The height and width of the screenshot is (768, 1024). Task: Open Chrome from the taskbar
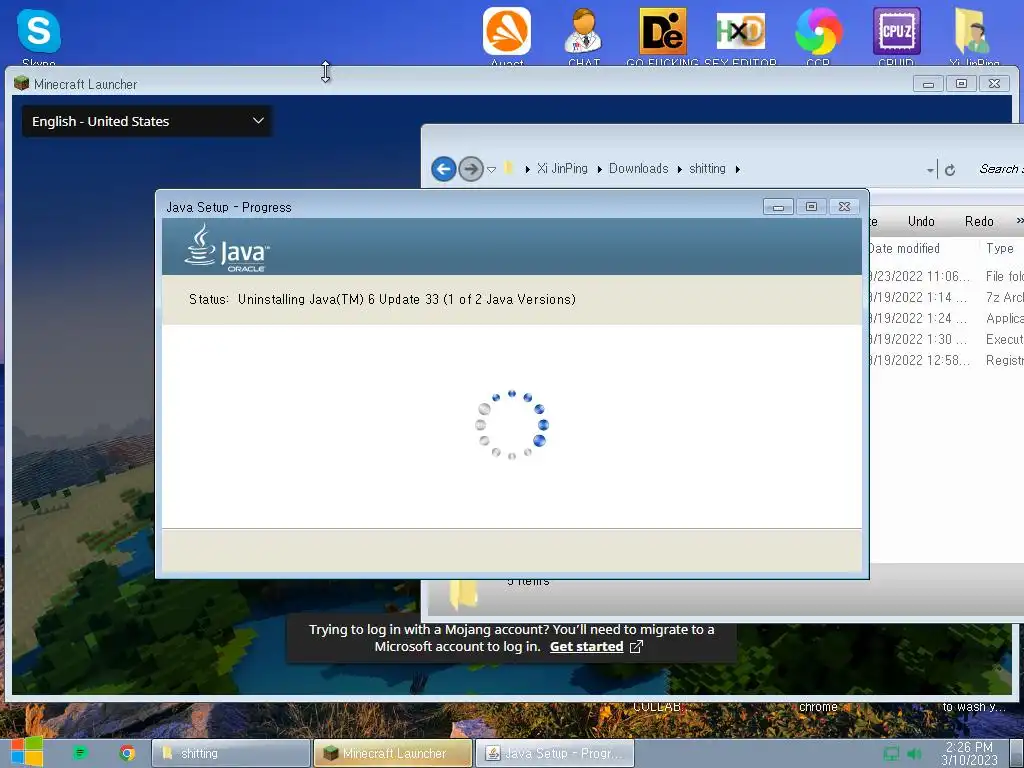[127, 753]
